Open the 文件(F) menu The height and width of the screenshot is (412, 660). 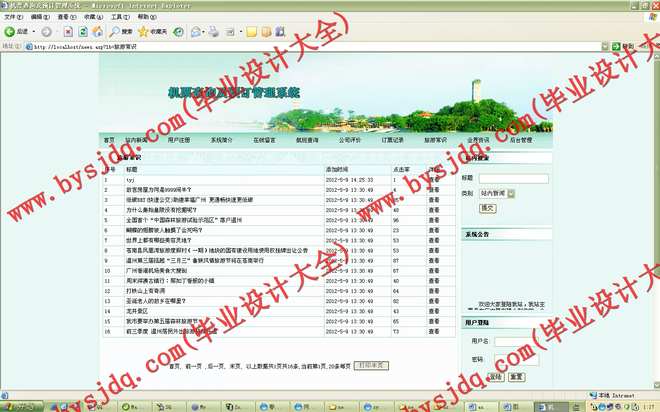(11, 17)
